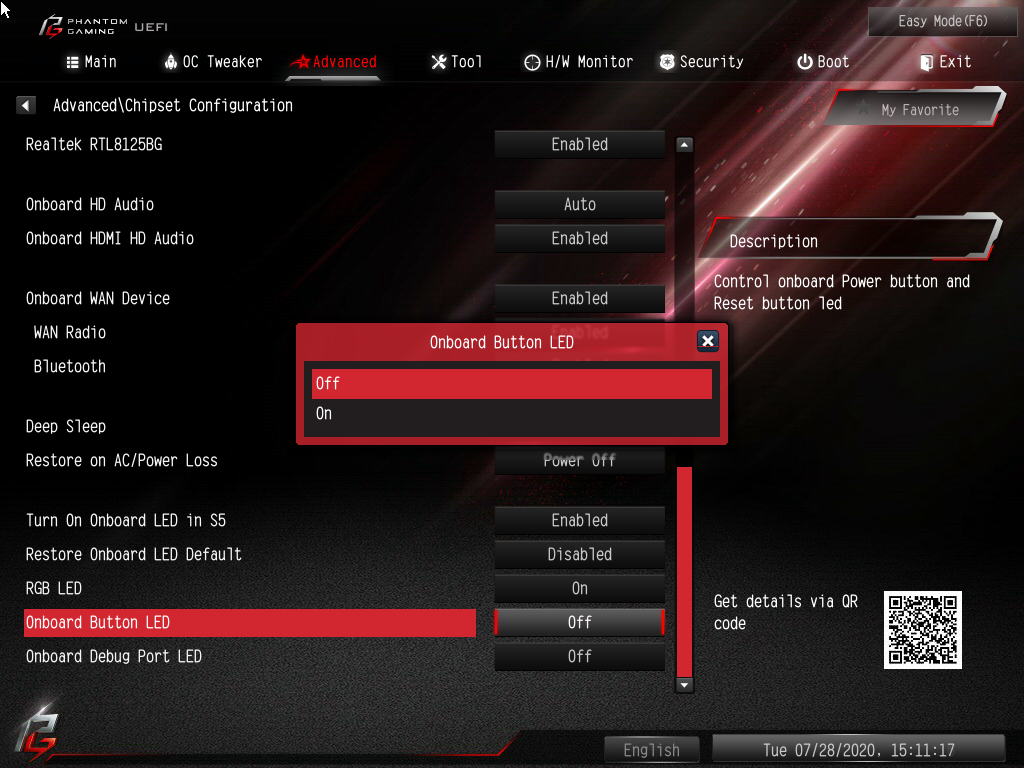Open Onboard HD Audio Auto dropdown

580,204
